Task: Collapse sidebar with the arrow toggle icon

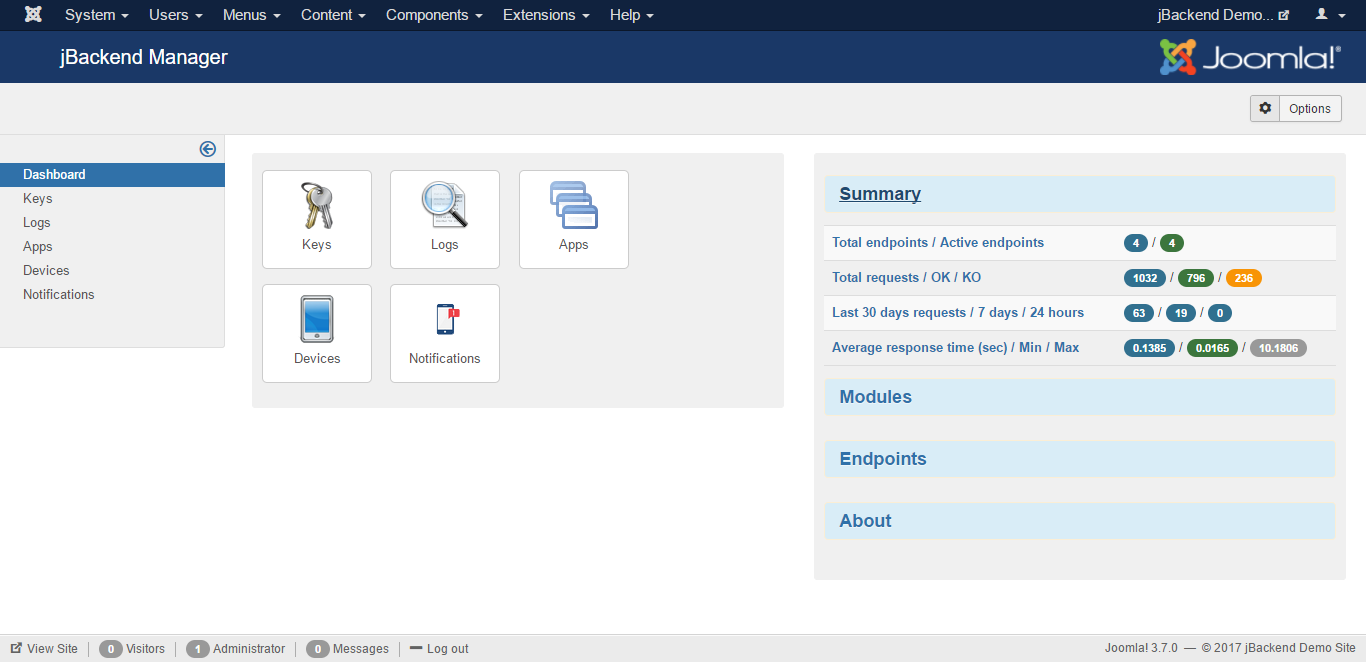Action: (208, 149)
